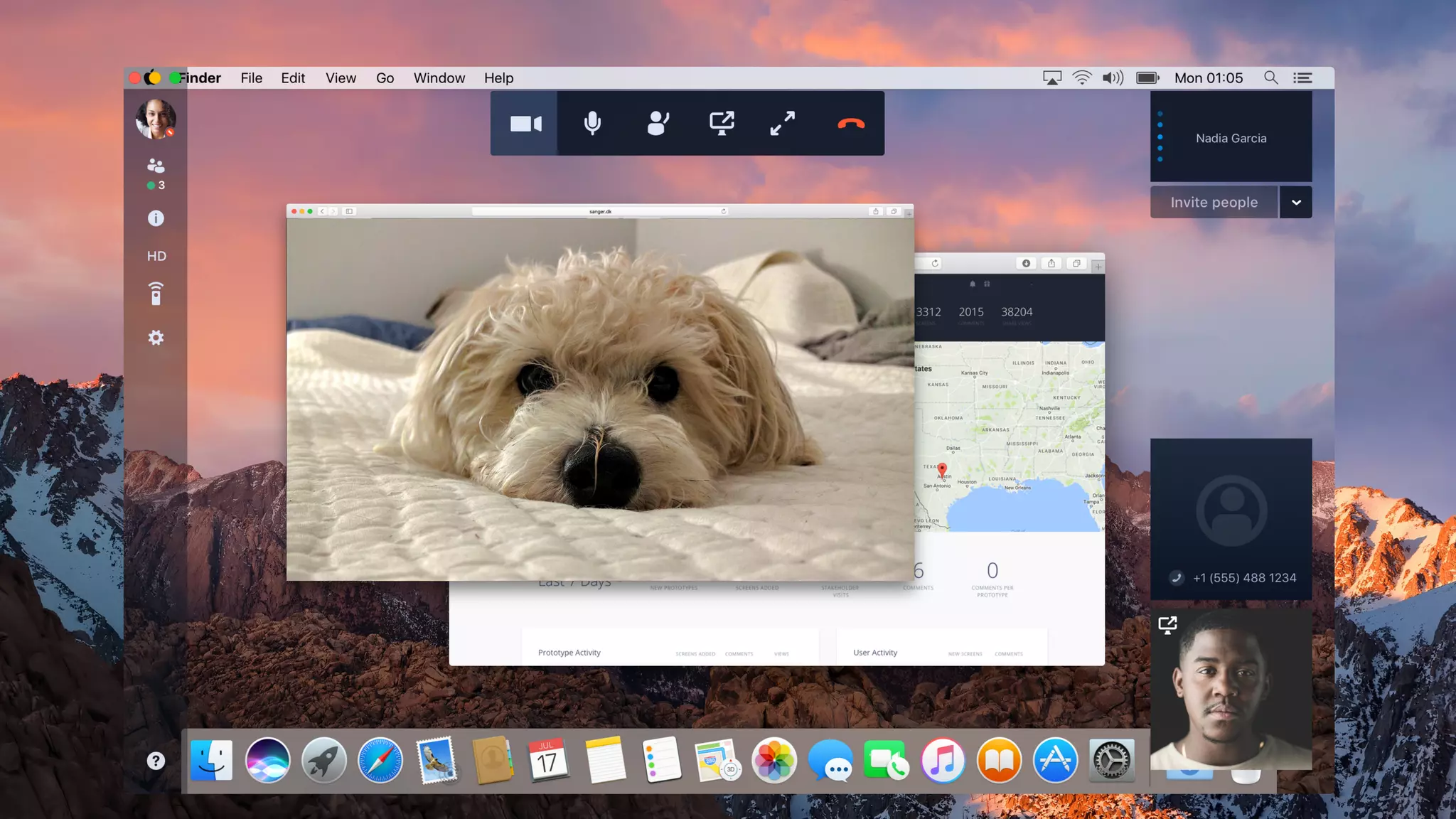Mute the microphone in call toolbar

point(592,124)
